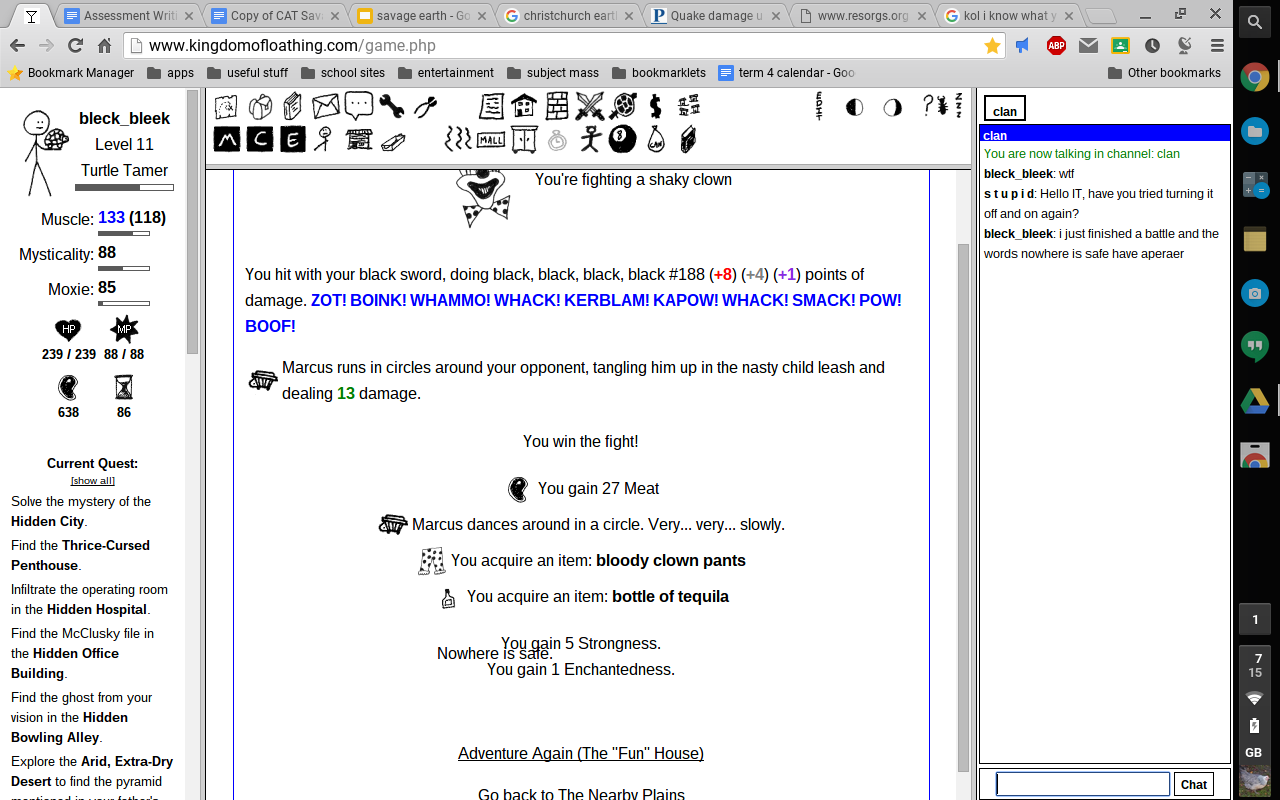Open Google Drive from the shelf
This screenshot has height=800, width=1280.
tap(1255, 402)
